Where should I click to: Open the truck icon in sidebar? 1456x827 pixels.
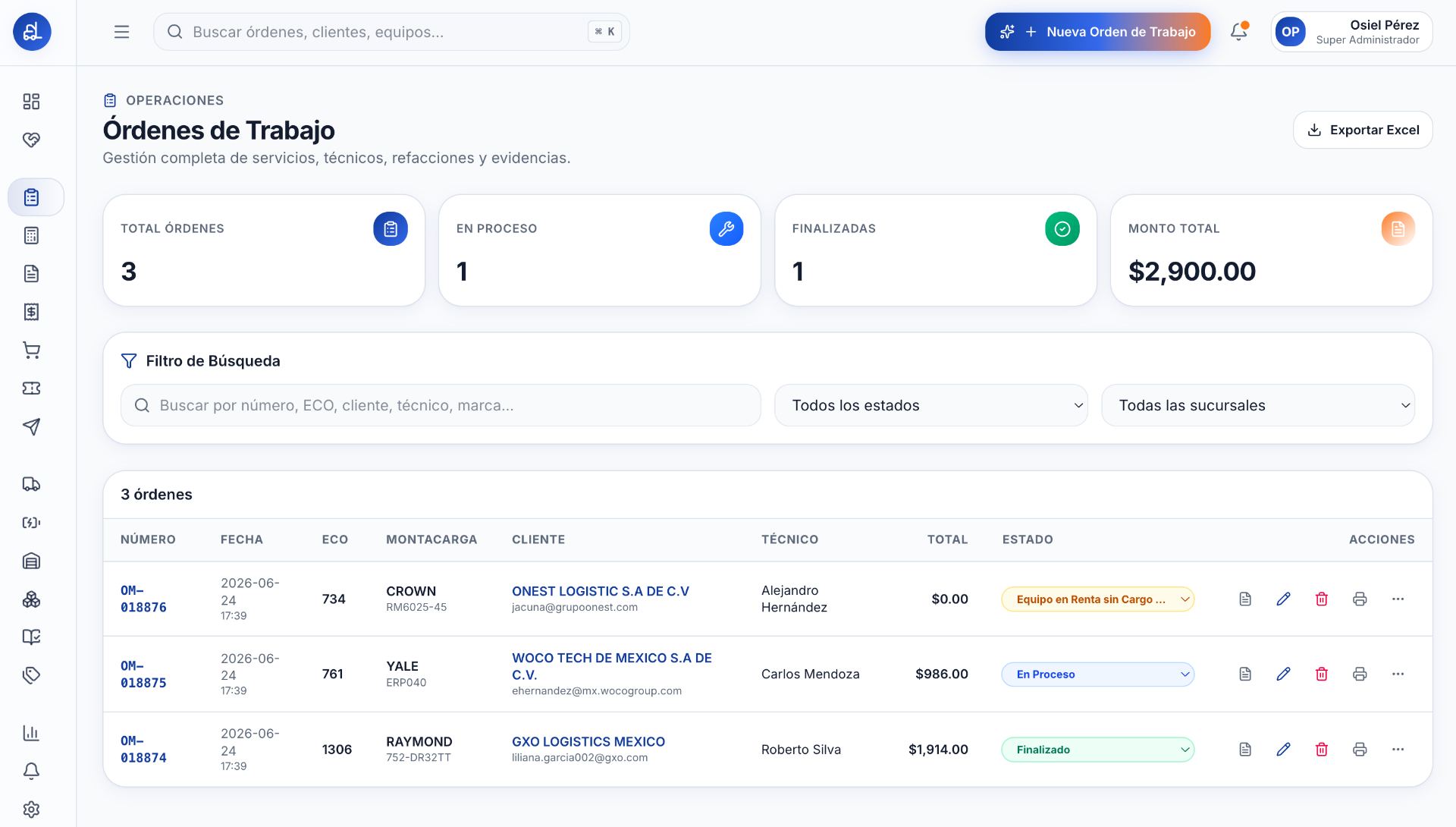pyautogui.click(x=31, y=484)
